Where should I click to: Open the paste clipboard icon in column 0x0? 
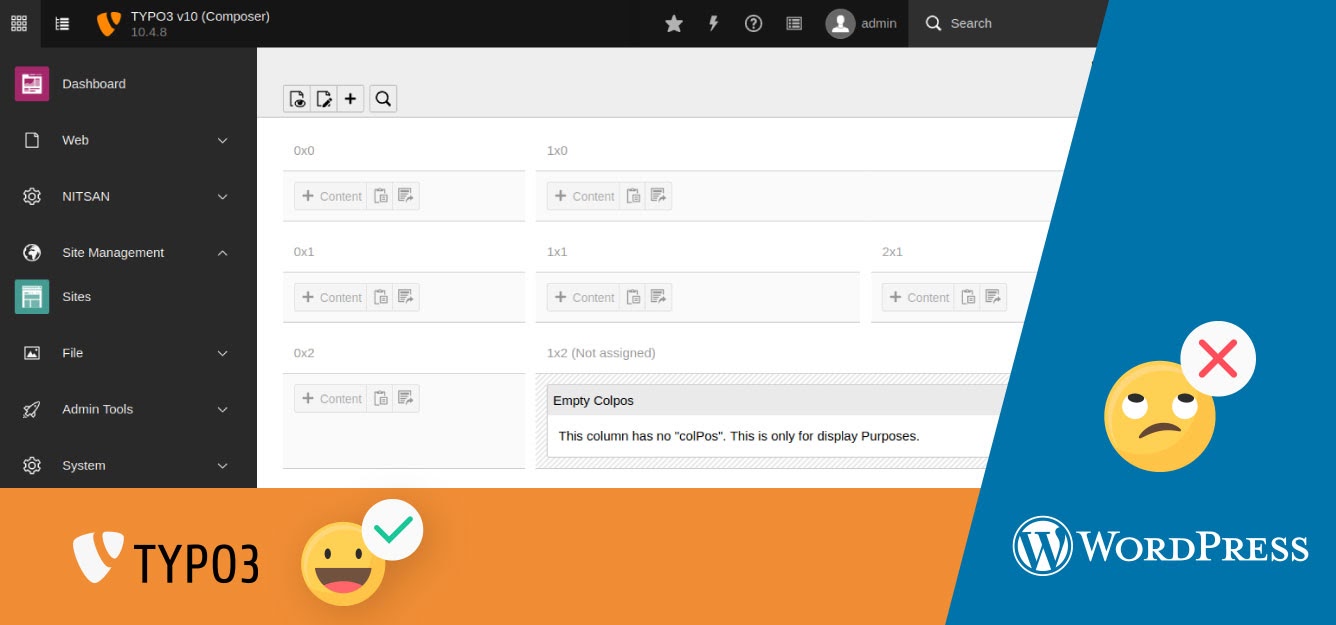(381, 195)
